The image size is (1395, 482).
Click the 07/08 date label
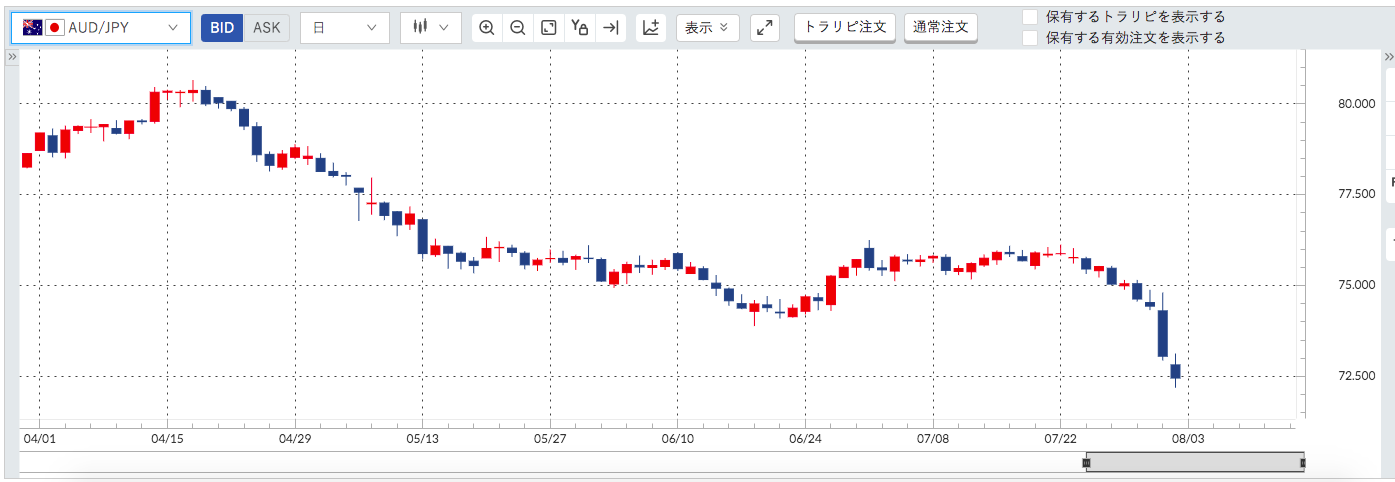(x=933, y=438)
